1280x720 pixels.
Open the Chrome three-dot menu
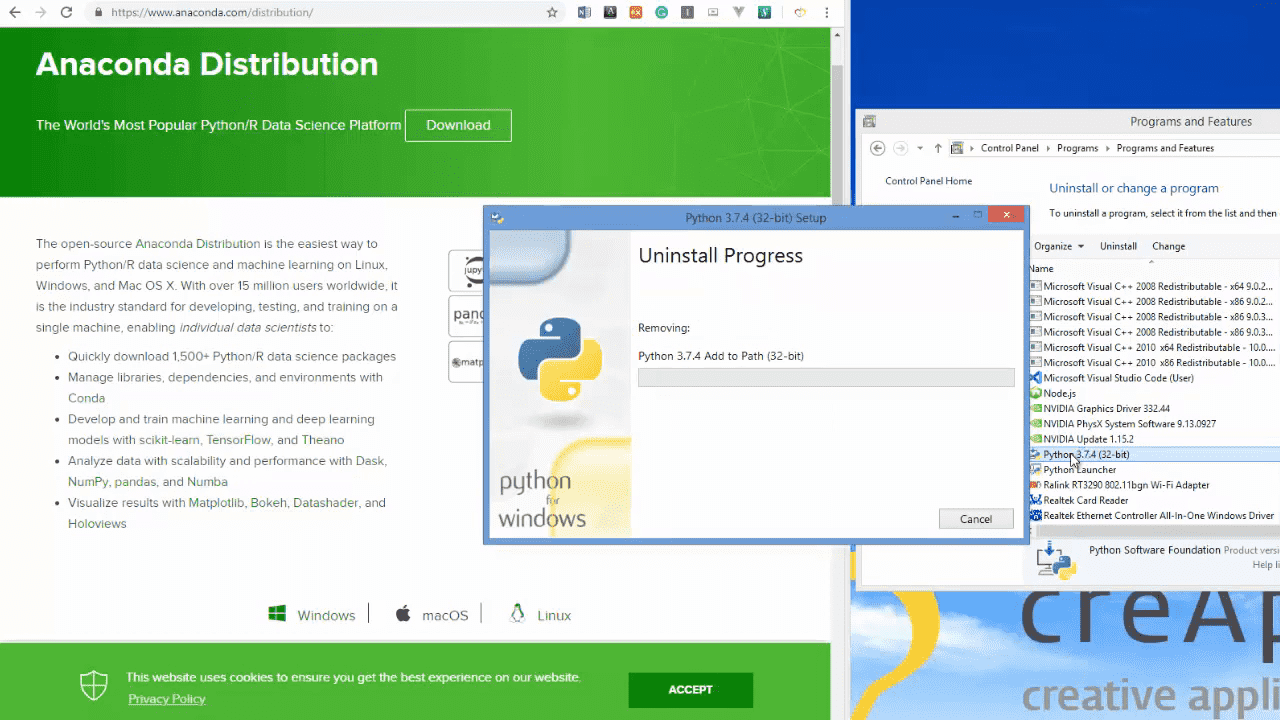coord(826,13)
